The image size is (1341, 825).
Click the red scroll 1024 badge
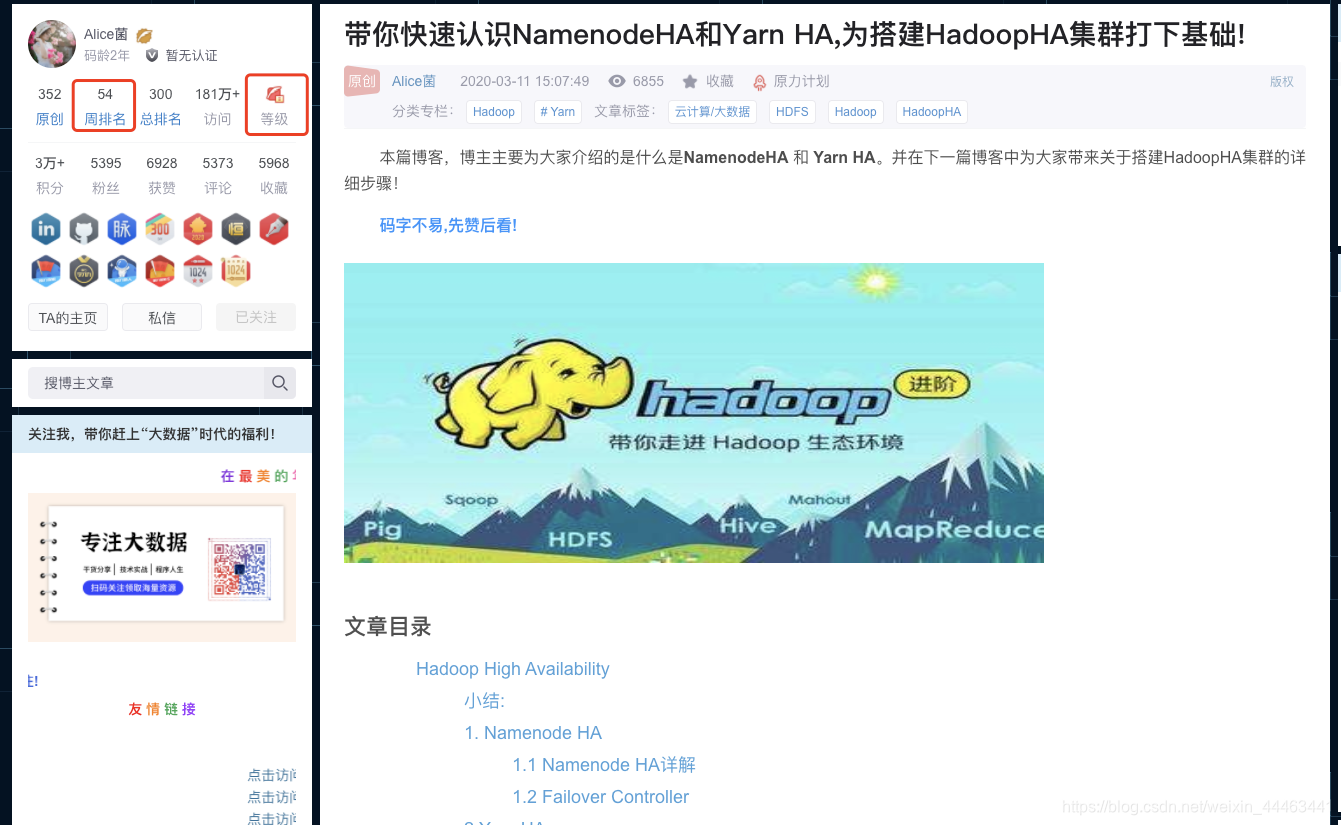point(236,270)
